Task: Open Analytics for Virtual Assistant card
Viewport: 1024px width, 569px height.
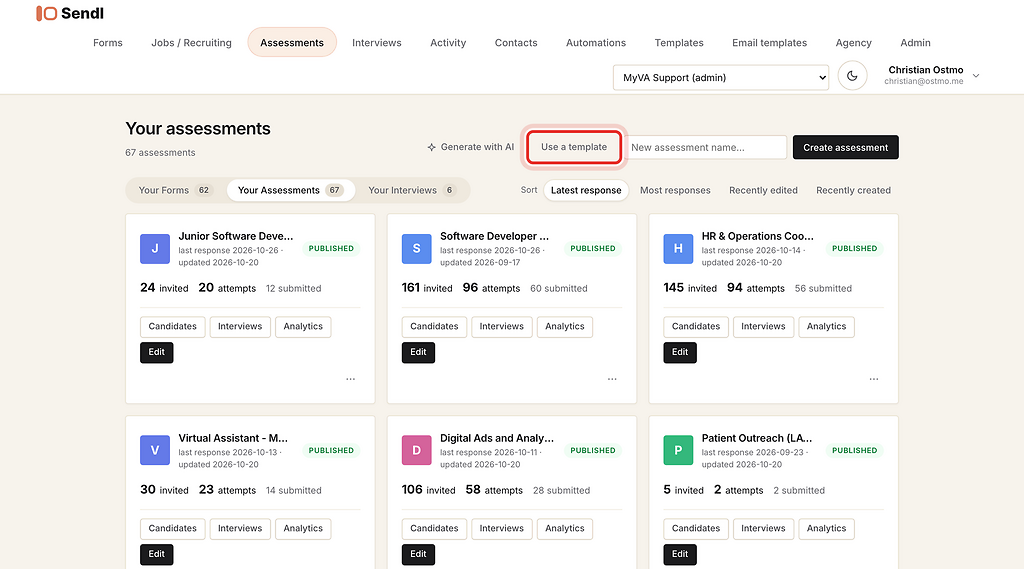Action: click(303, 528)
